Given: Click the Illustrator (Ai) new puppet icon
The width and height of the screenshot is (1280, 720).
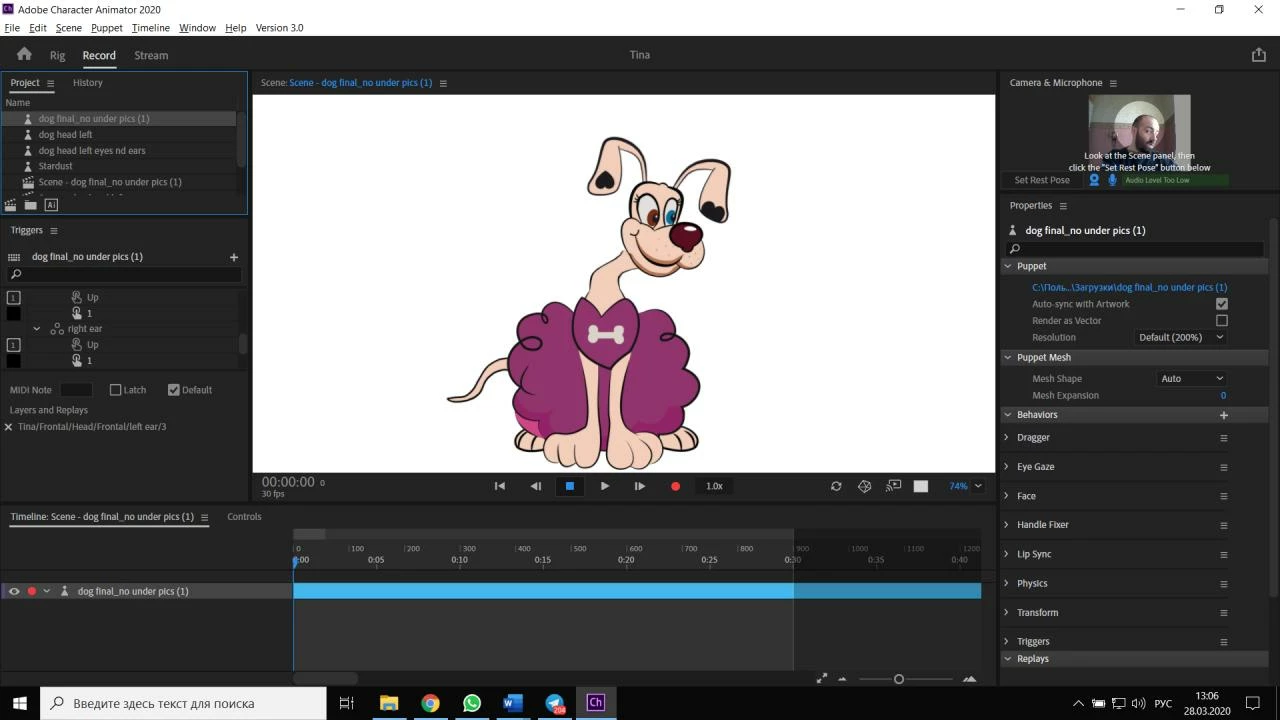Looking at the screenshot, I should pyautogui.click(x=51, y=205).
